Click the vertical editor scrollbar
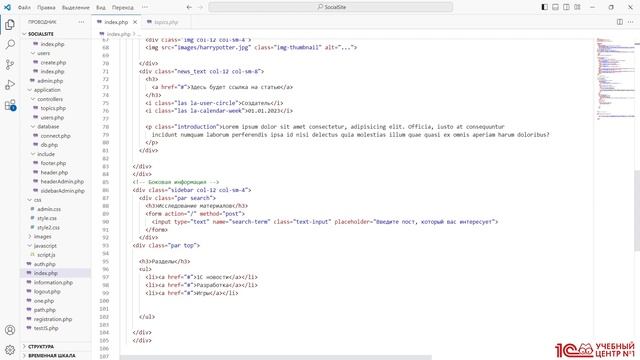The image size is (640, 360). (x=637, y=210)
